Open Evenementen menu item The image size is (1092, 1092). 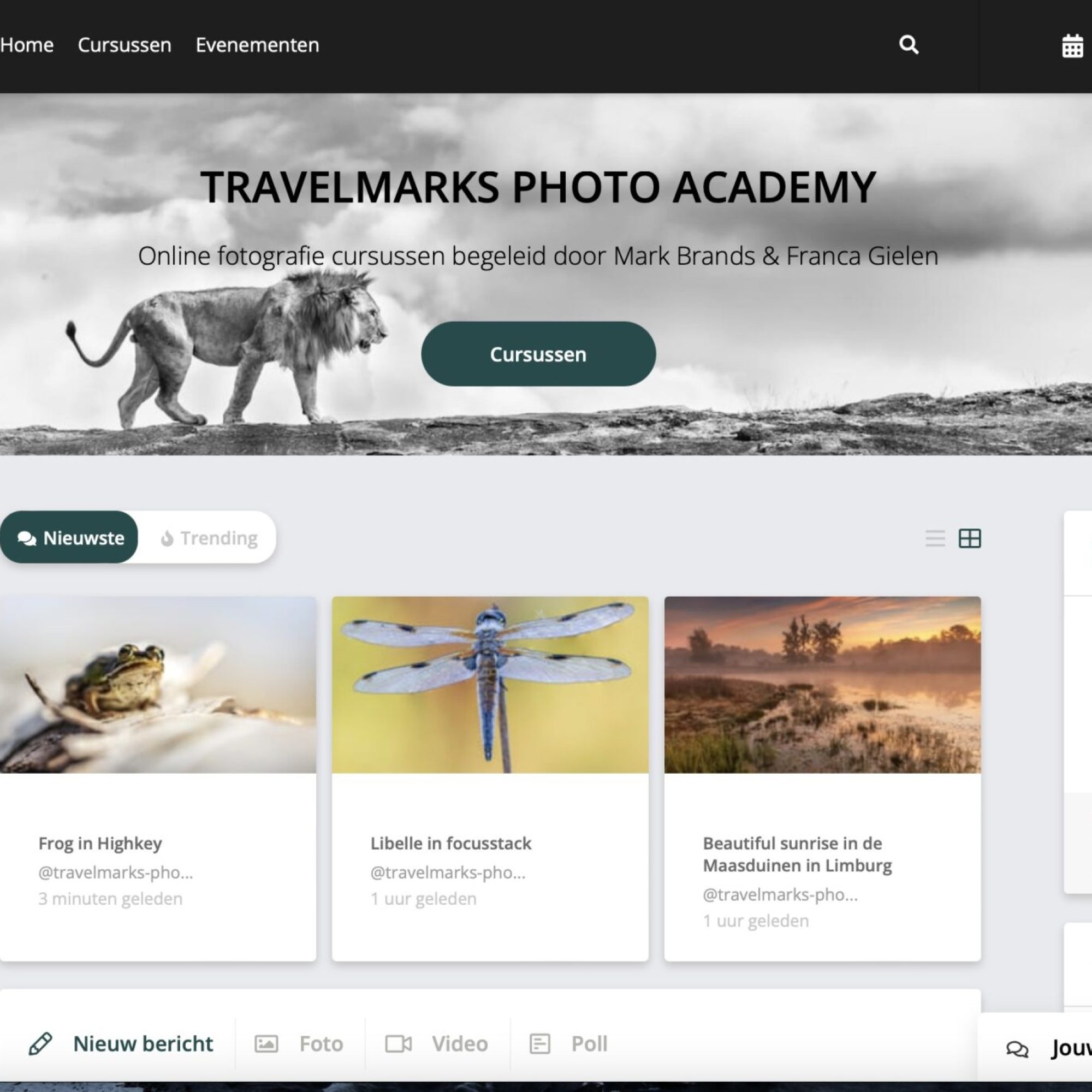pos(257,45)
